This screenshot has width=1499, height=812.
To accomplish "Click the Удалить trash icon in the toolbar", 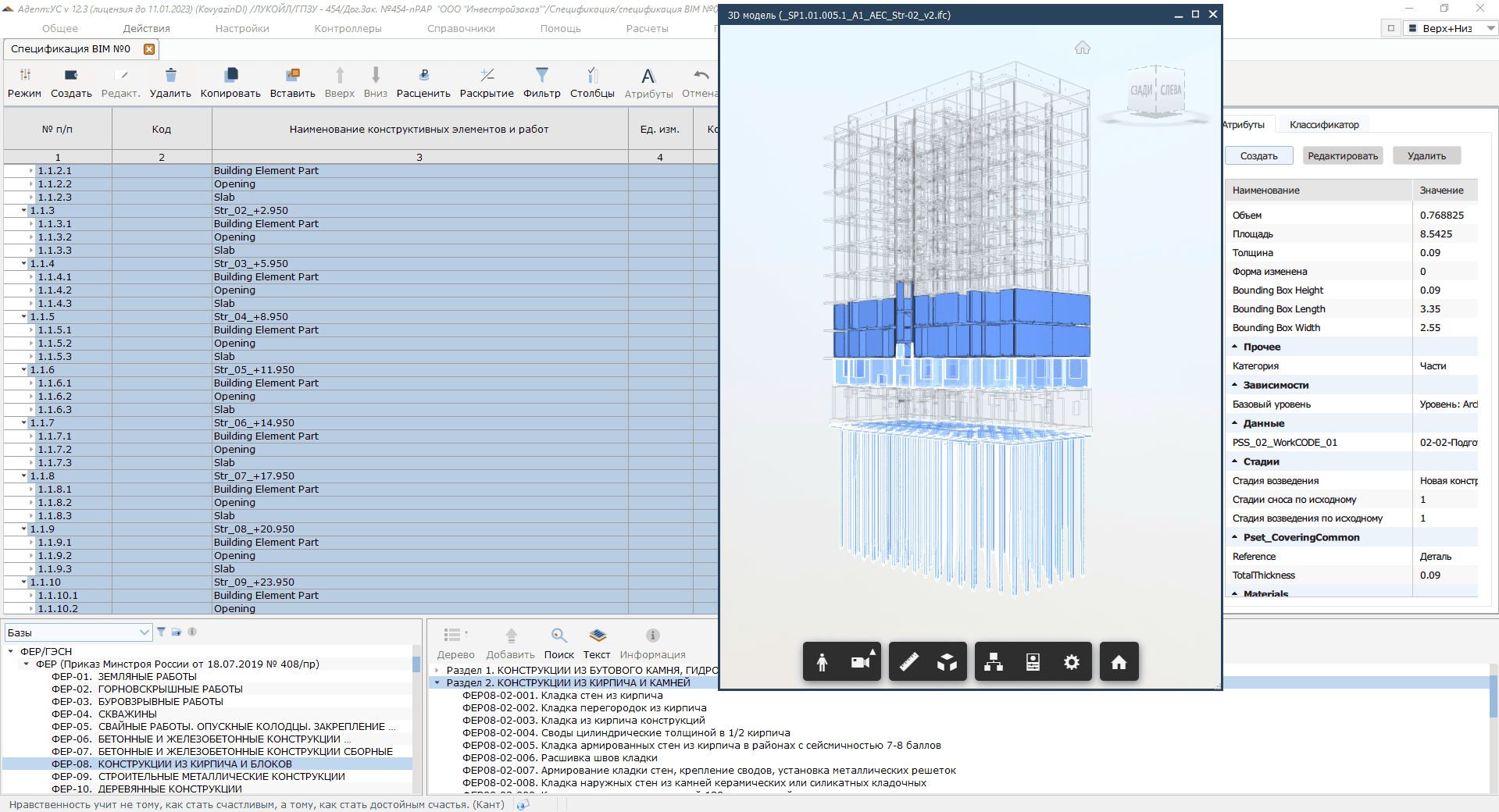I will tap(170, 76).
